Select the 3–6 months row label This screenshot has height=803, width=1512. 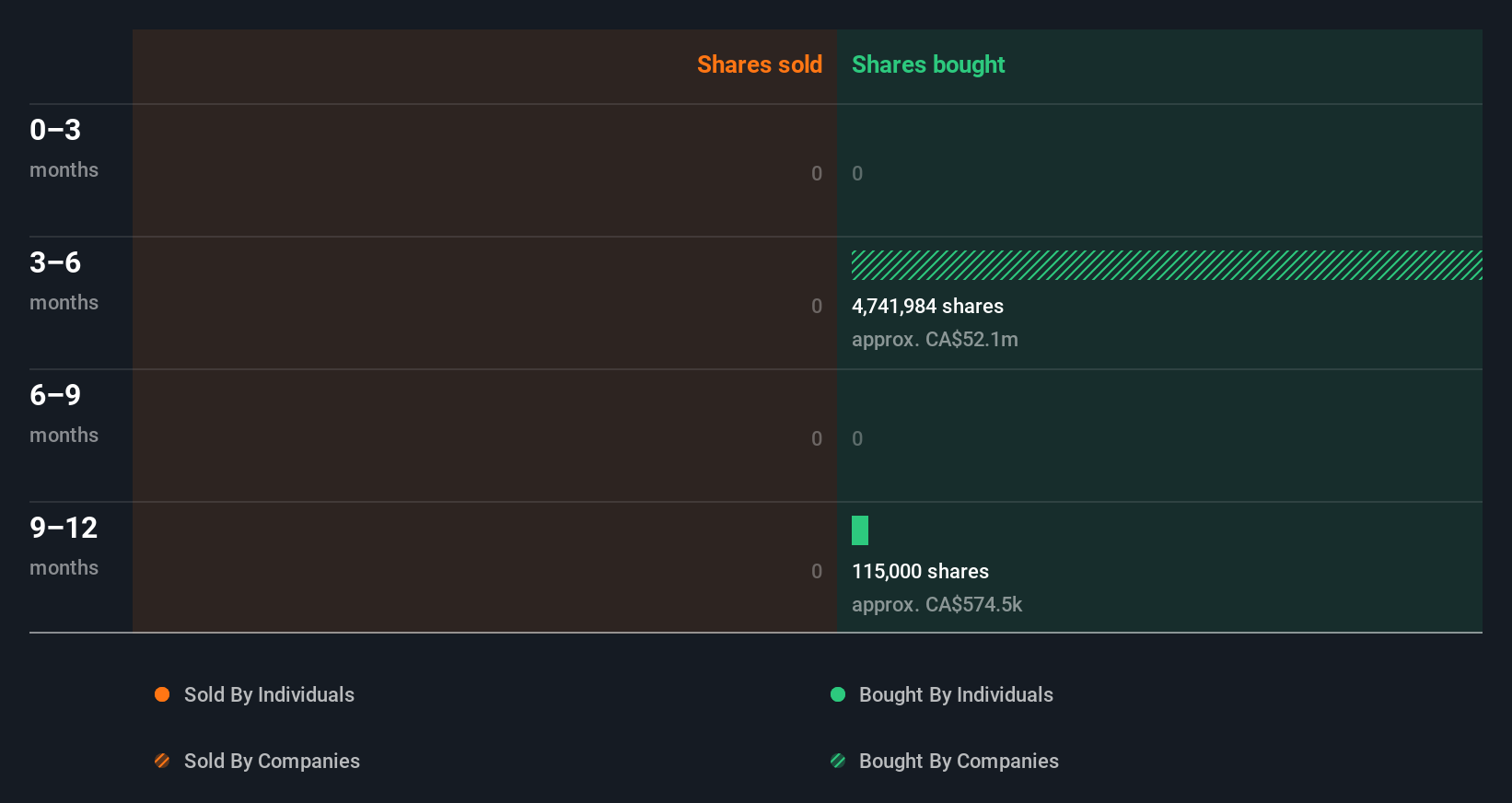coord(64,281)
